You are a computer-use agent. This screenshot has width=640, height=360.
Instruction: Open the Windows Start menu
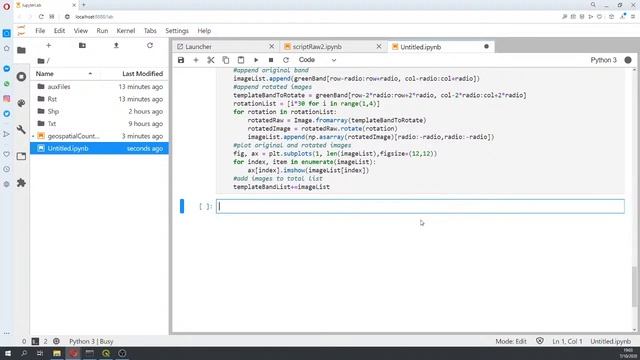(x=8, y=353)
